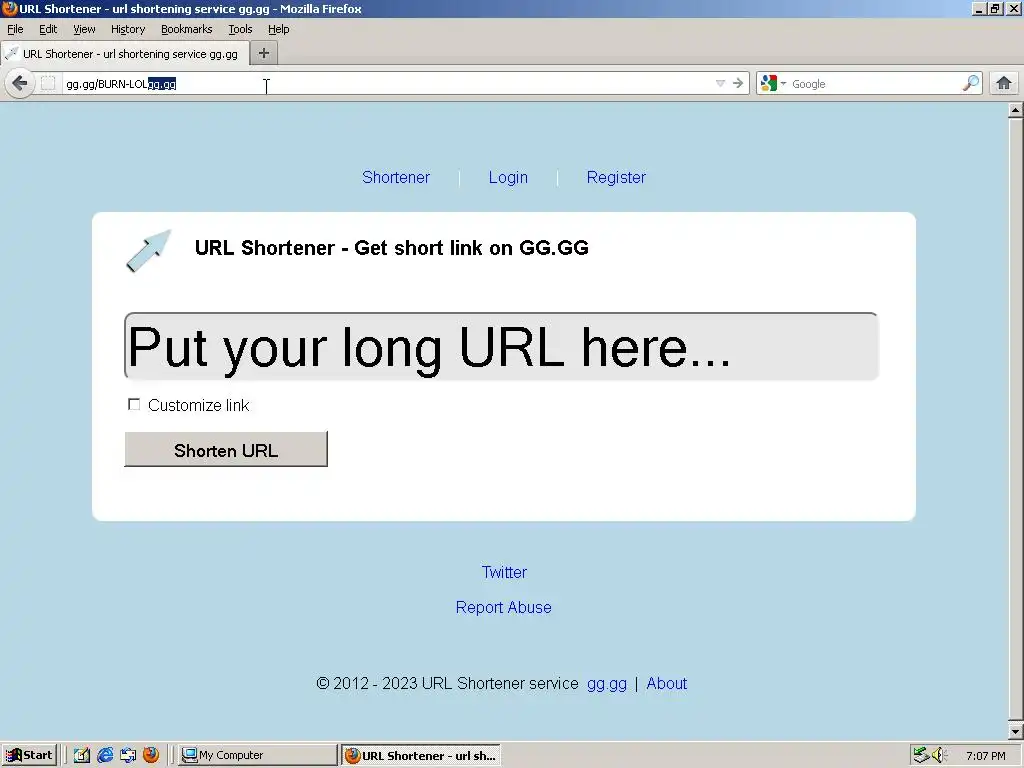Screen dimensions: 1024x768
Task: Click the magnifier search icon
Action: [971, 83]
